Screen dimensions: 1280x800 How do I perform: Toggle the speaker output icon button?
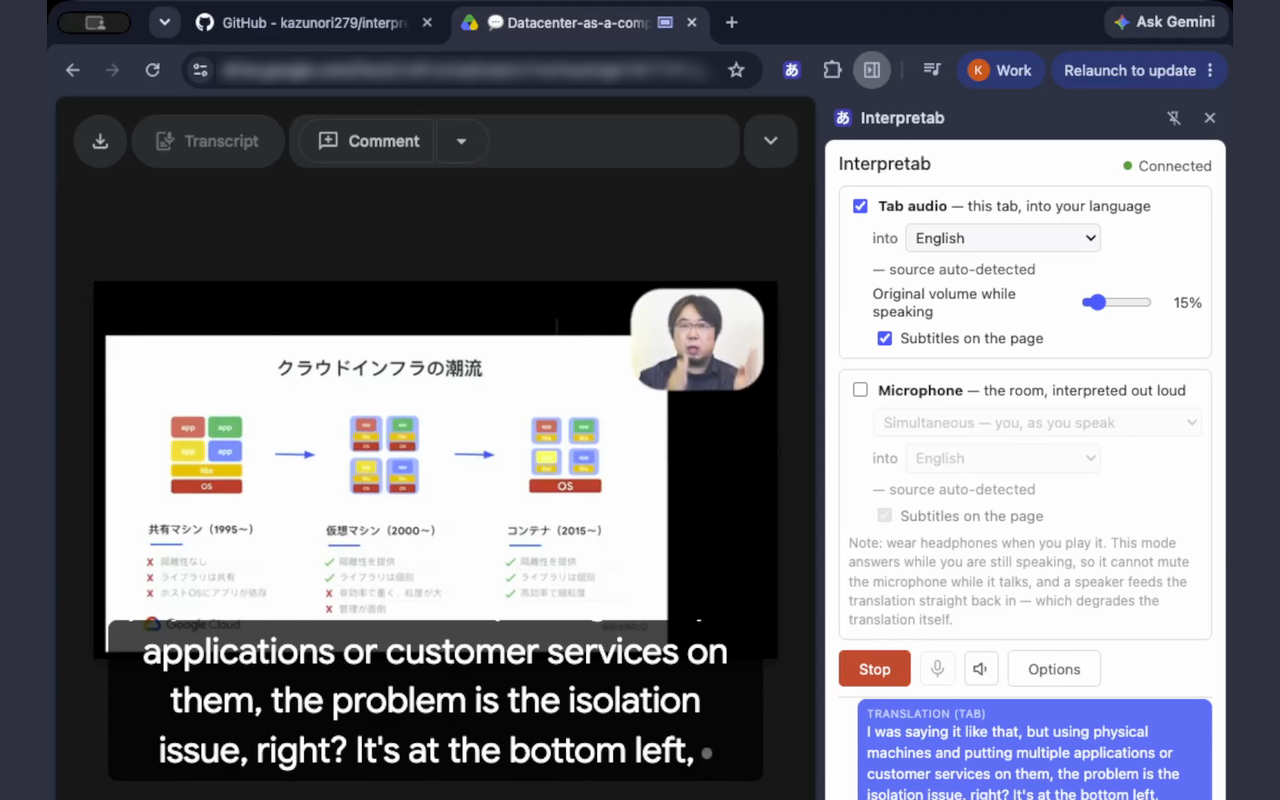981,669
